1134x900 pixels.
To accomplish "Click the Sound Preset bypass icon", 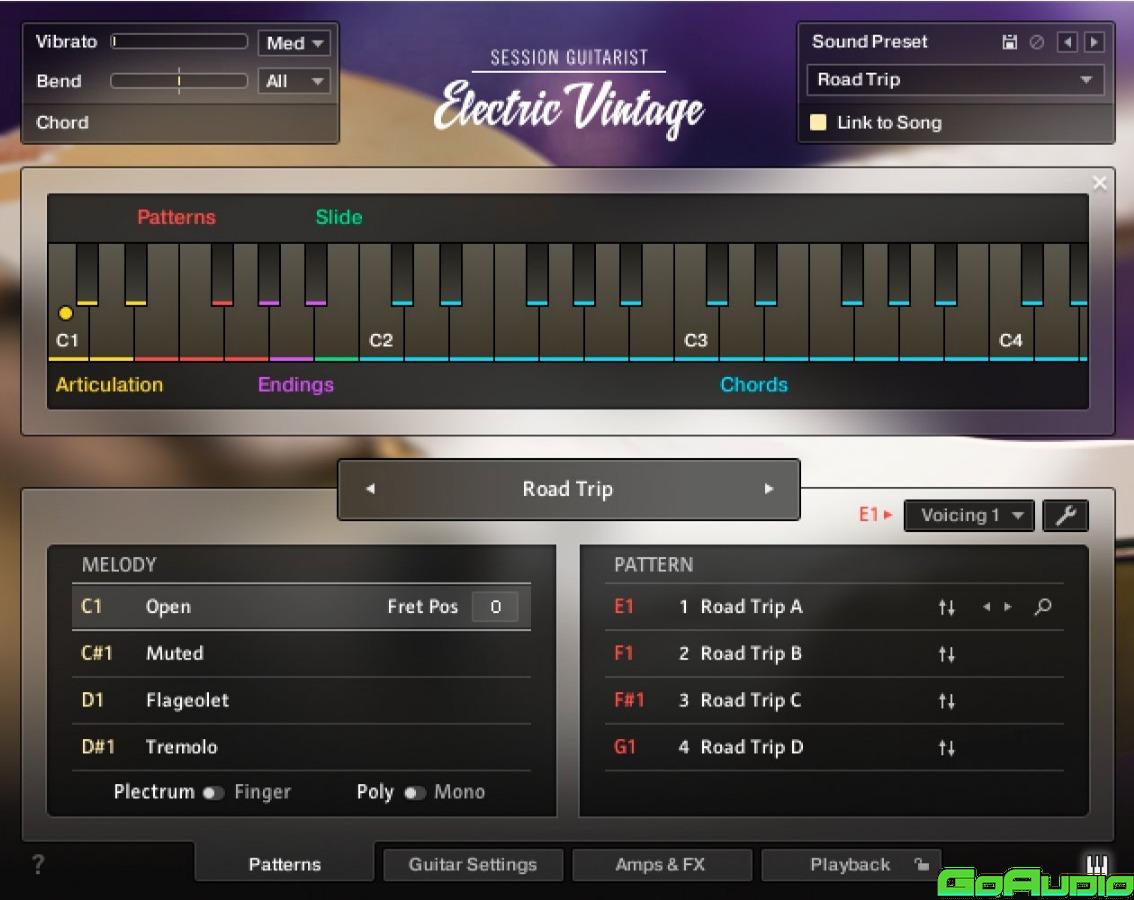I will (1035, 41).
